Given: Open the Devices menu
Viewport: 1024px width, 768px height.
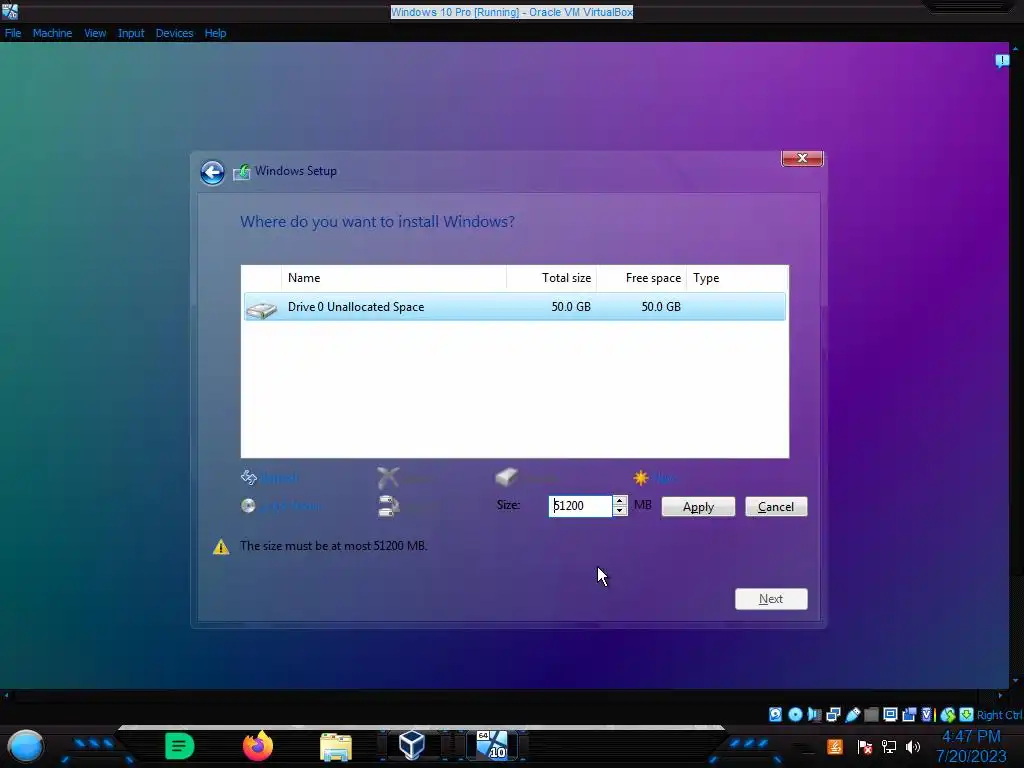Looking at the screenshot, I should pyautogui.click(x=174, y=33).
